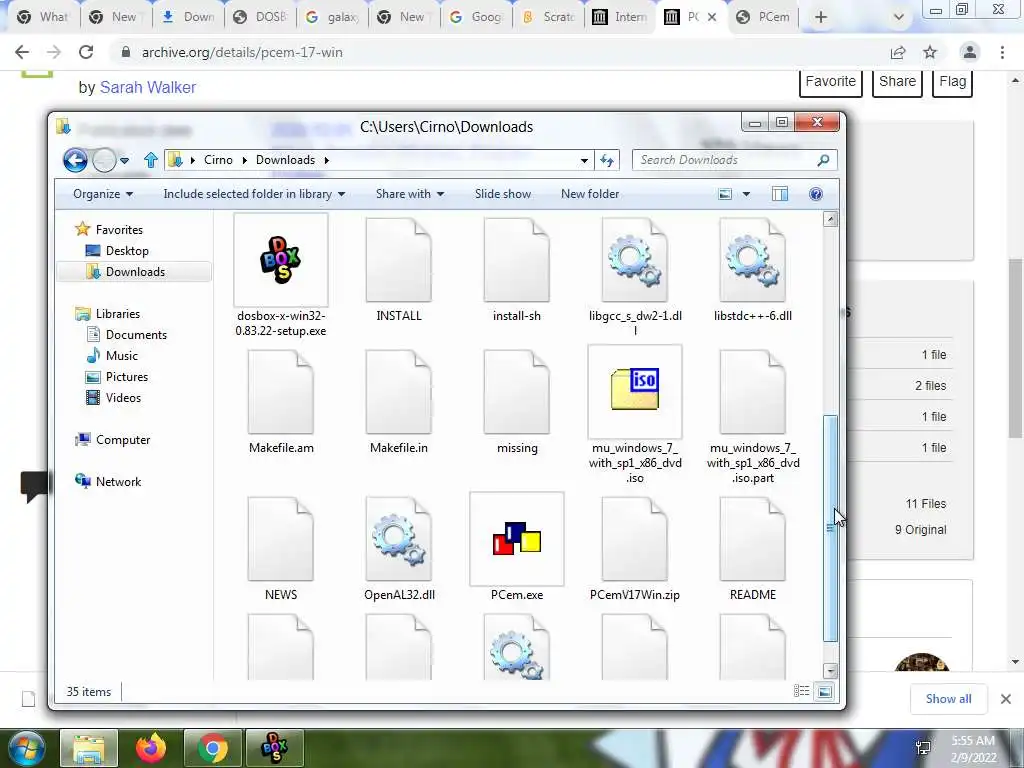The height and width of the screenshot is (768, 1024).
Task: Switch to the DOSB Chrome tab
Action: [261, 17]
